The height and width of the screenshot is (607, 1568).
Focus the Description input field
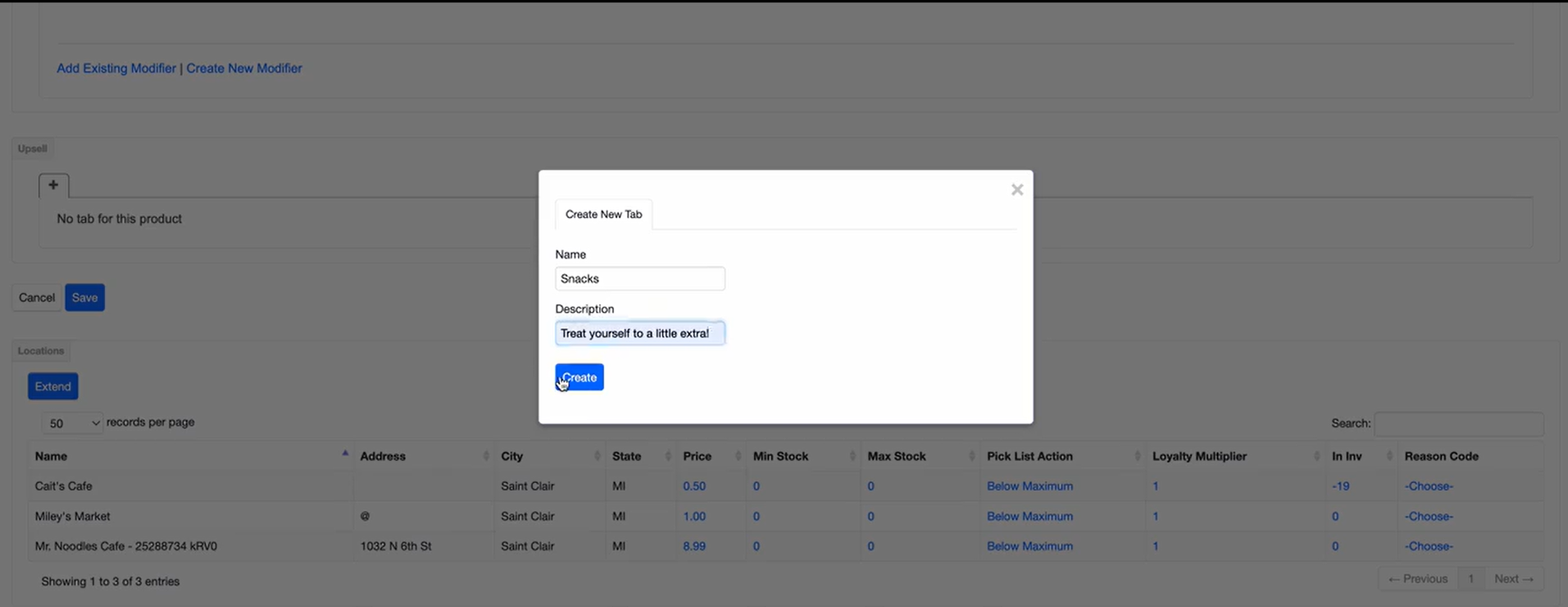point(640,333)
